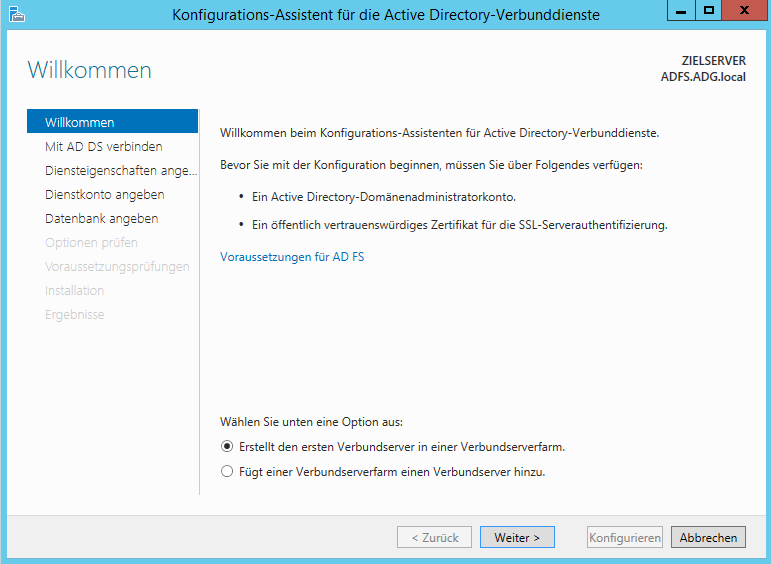Continue with Weiter button
This screenshot has width=771, height=564.
click(517, 537)
